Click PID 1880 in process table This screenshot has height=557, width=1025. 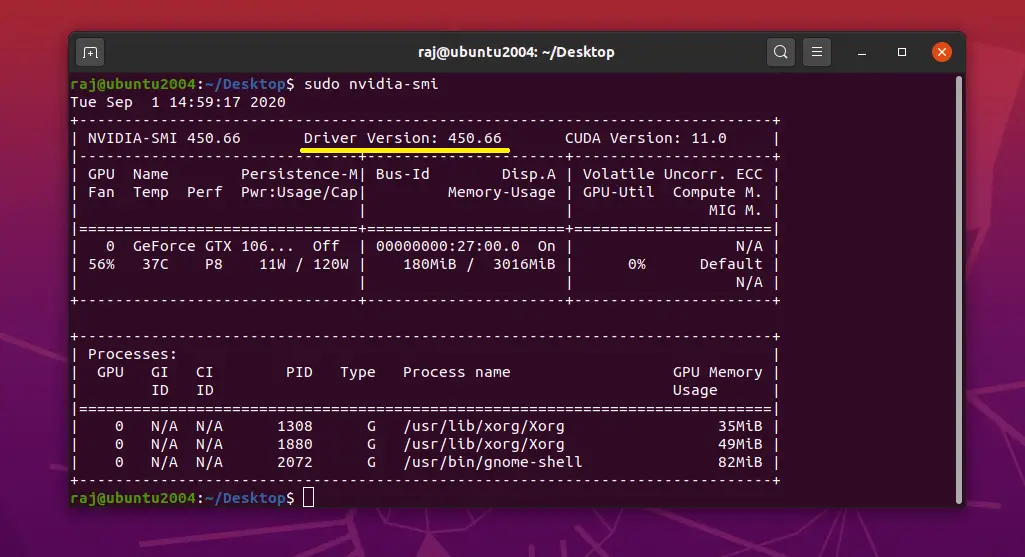pyautogui.click(x=295, y=444)
